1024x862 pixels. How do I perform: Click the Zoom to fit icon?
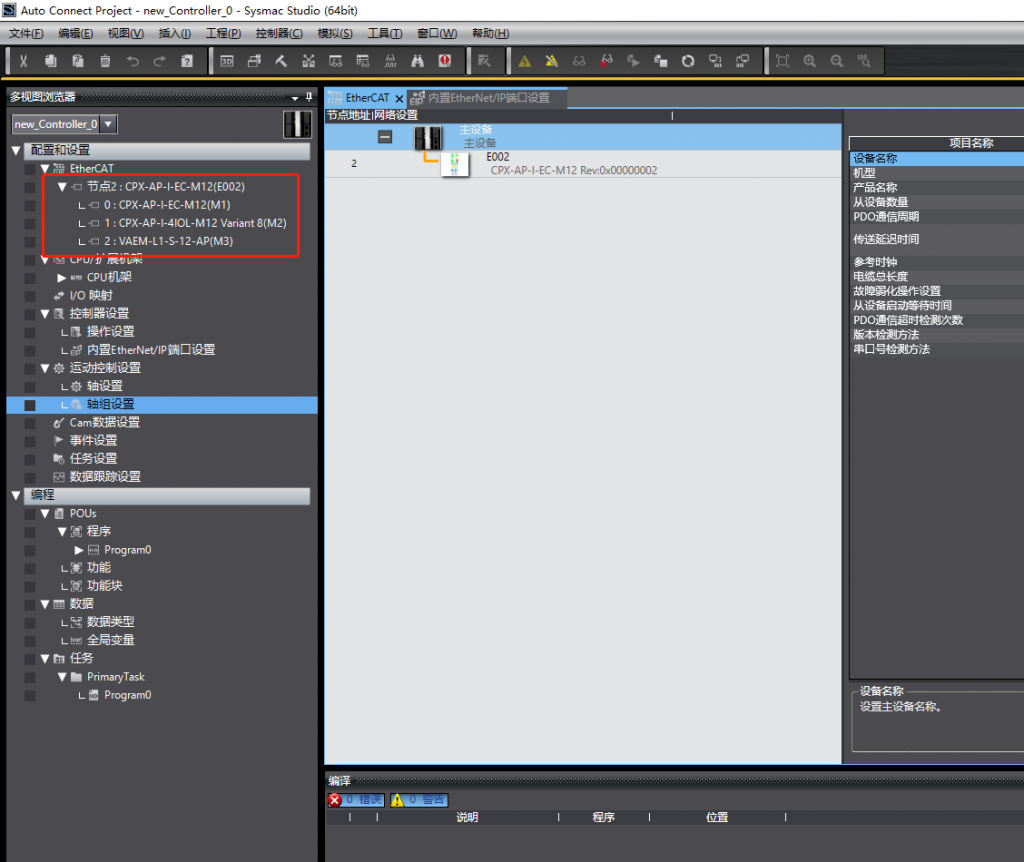(x=782, y=61)
